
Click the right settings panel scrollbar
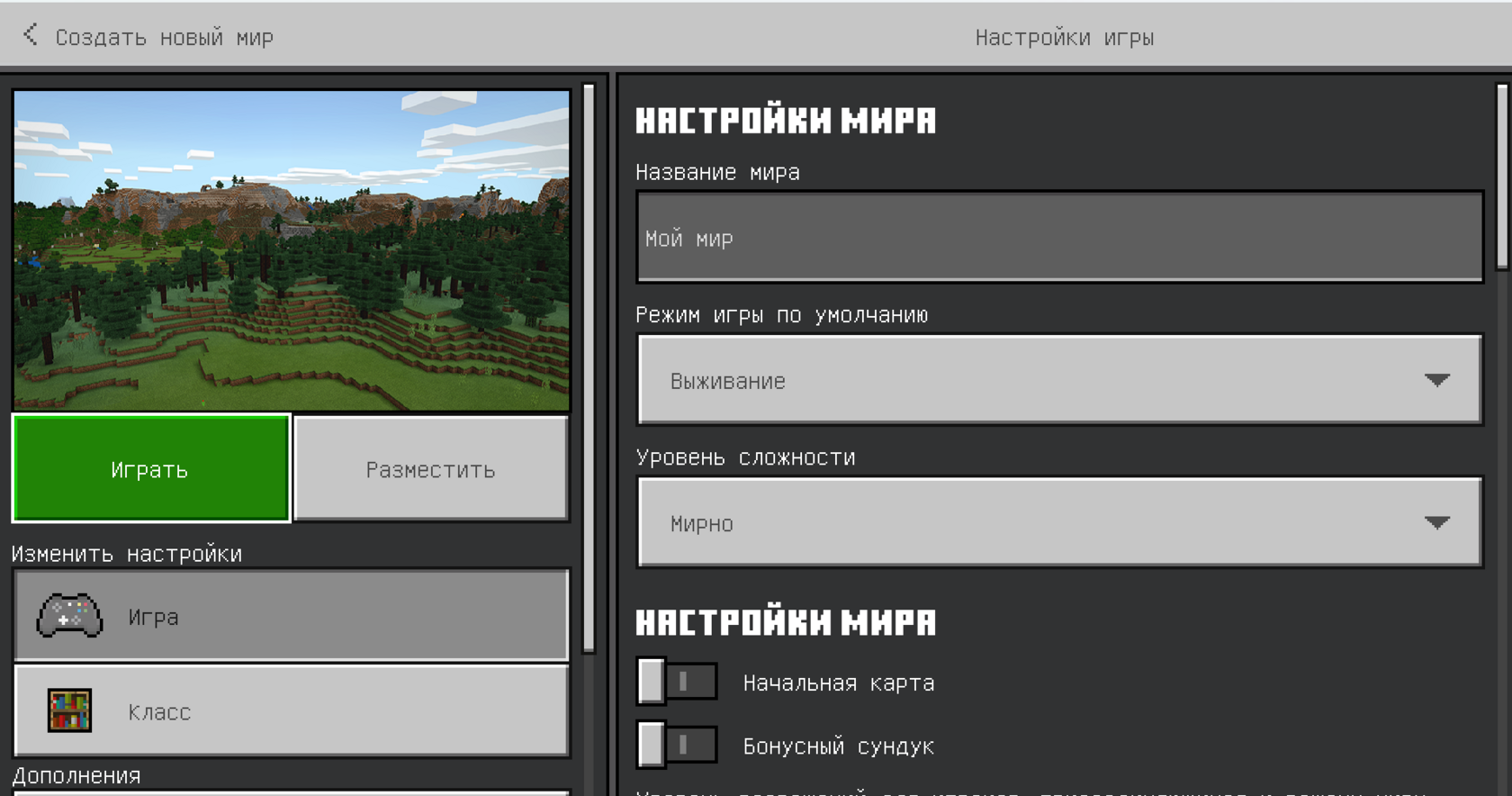[x=1502, y=176]
